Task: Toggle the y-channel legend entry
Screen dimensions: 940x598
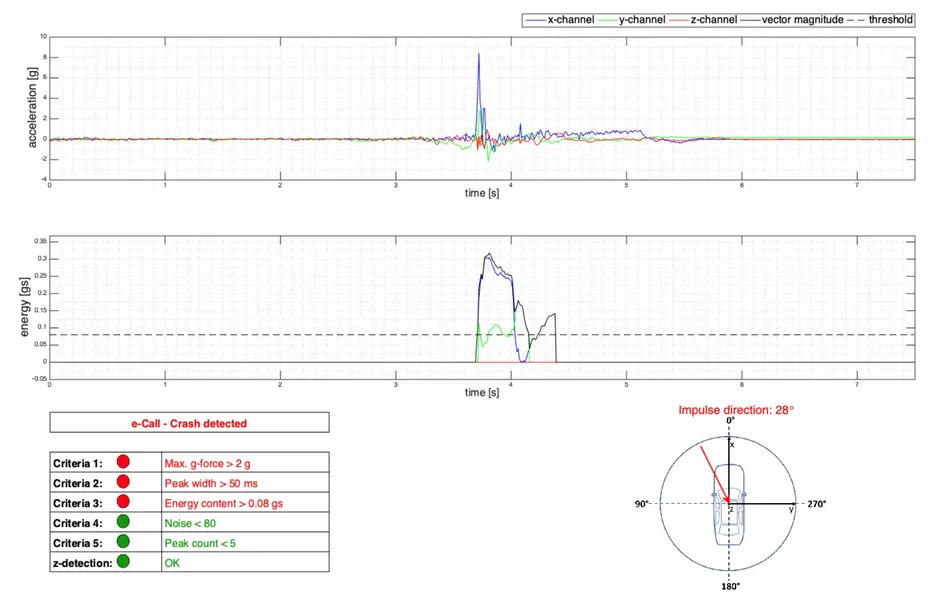Action: point(634,20)
